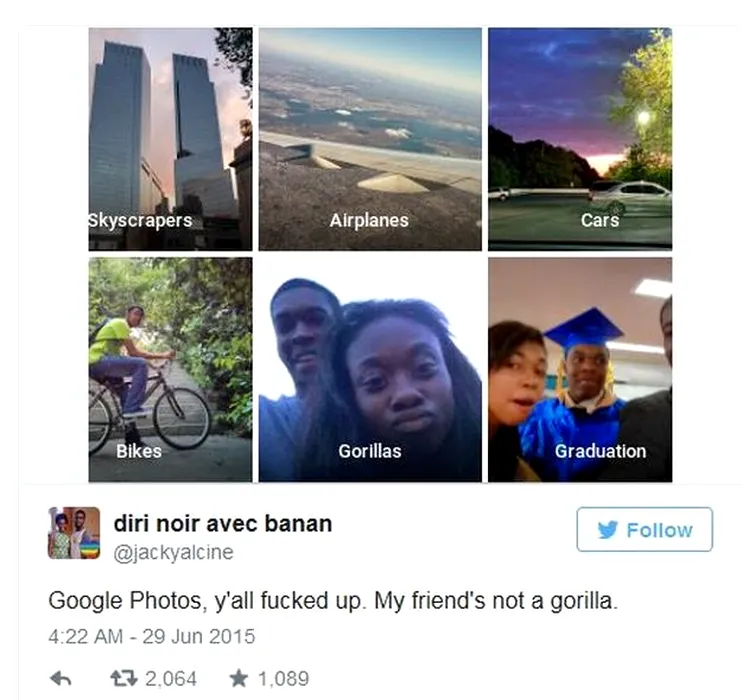Open the airplane wing photo
Screen dimensions: 742x700
tap(370, 139)
